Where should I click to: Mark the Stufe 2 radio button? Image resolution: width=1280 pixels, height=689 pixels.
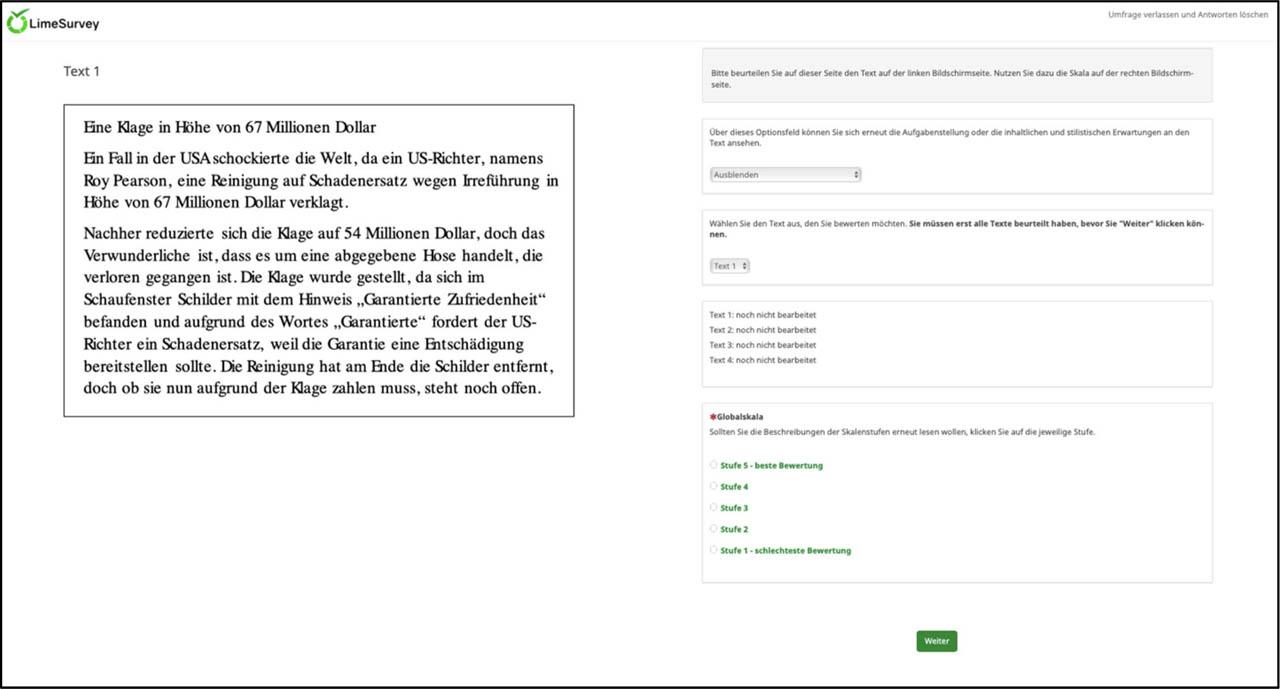713,529
